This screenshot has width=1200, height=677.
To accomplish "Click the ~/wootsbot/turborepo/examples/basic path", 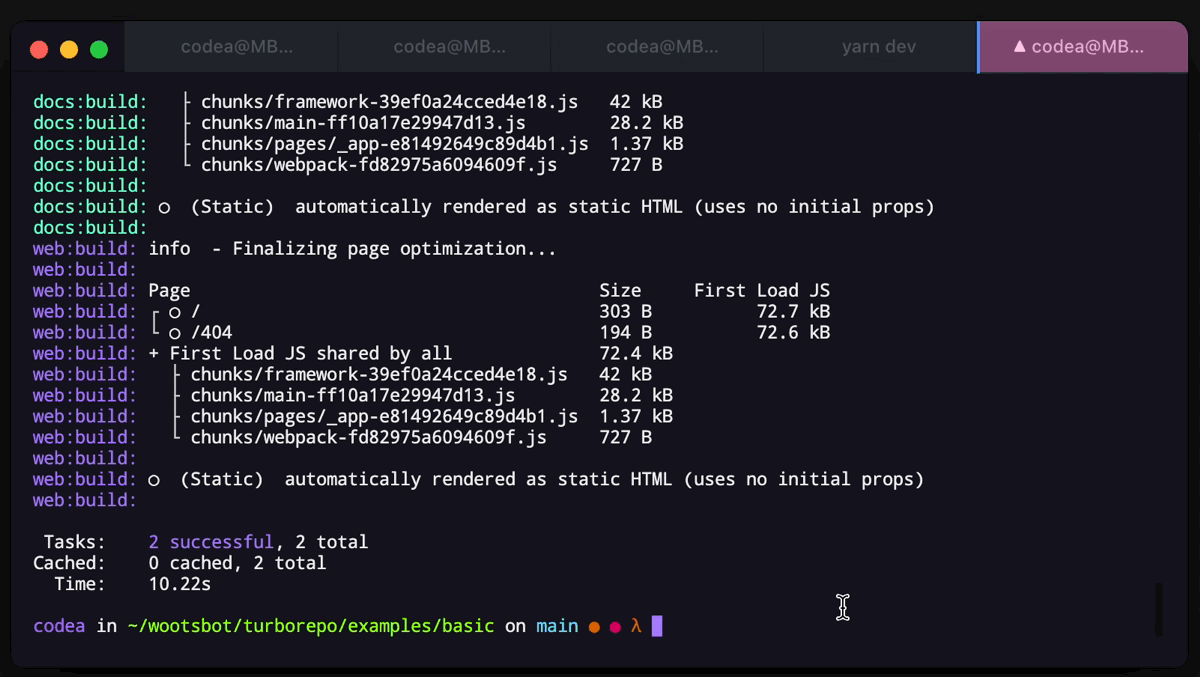I will 310,626.
